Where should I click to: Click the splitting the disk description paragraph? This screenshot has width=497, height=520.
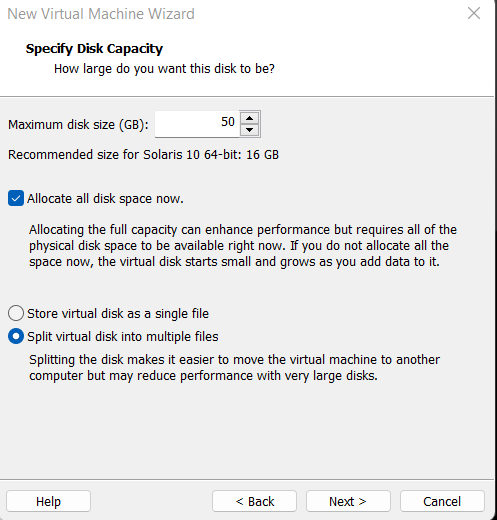point(234,368)
